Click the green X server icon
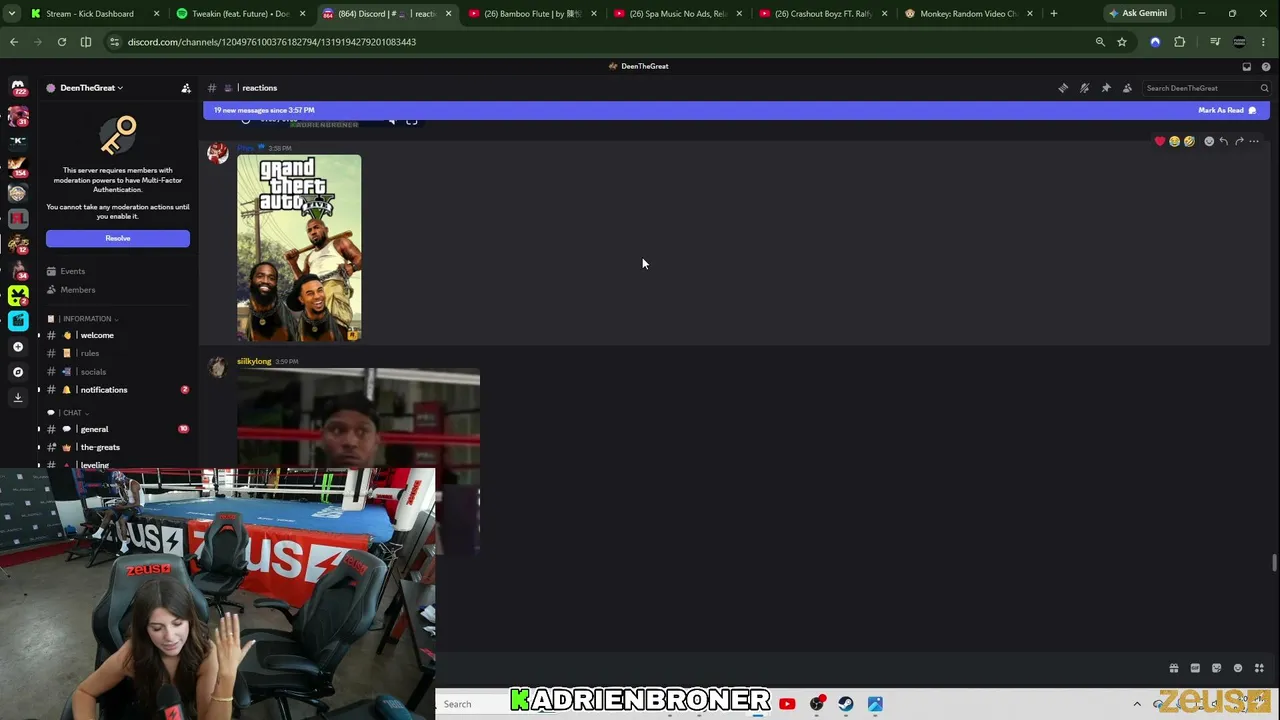Viewport: 1280px width, 720px height. pyautogui.click(x=18, y=295)
